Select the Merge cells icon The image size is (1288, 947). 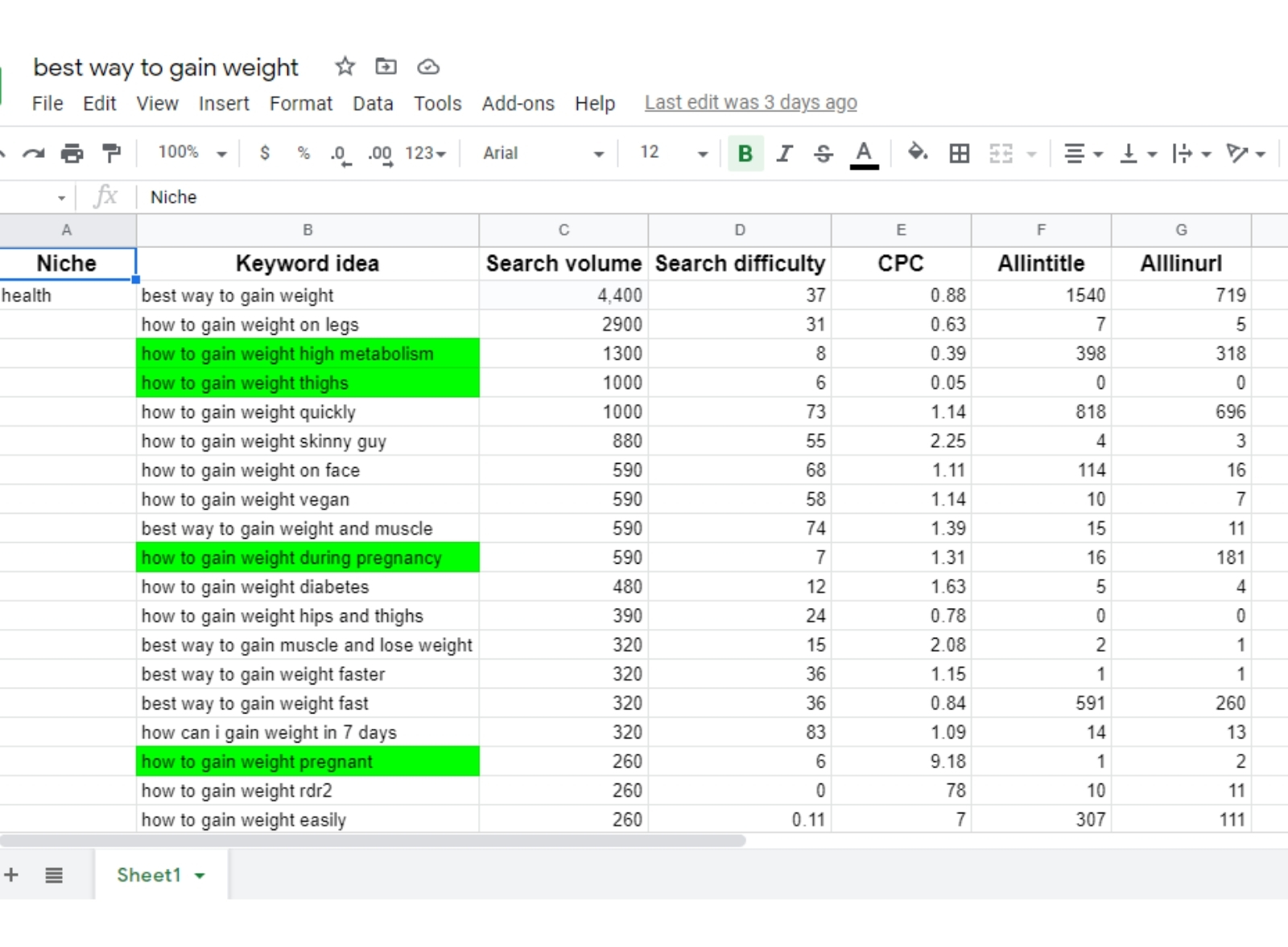(x=1001, y=153)
